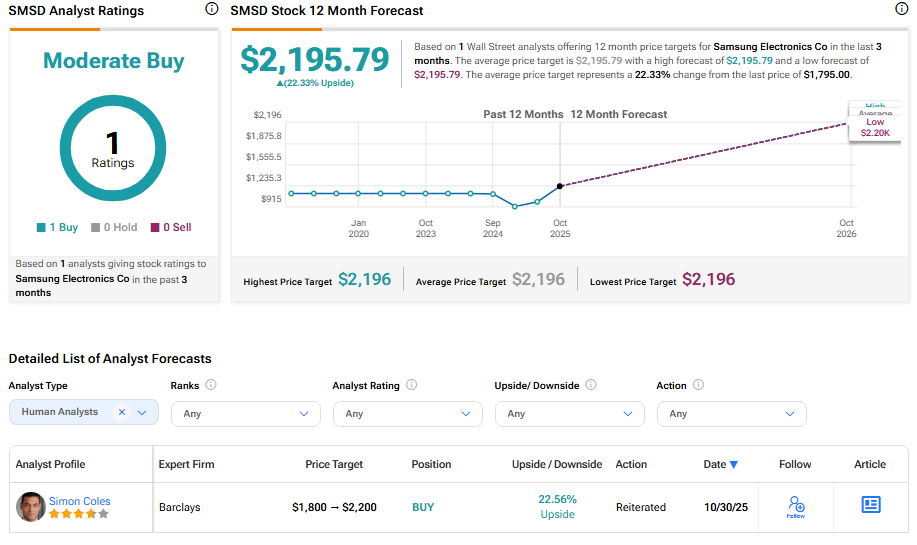The width and height of the screenshot is (917, 545).
Task: Open the Barclays article icon
Action: coord(870,505)
